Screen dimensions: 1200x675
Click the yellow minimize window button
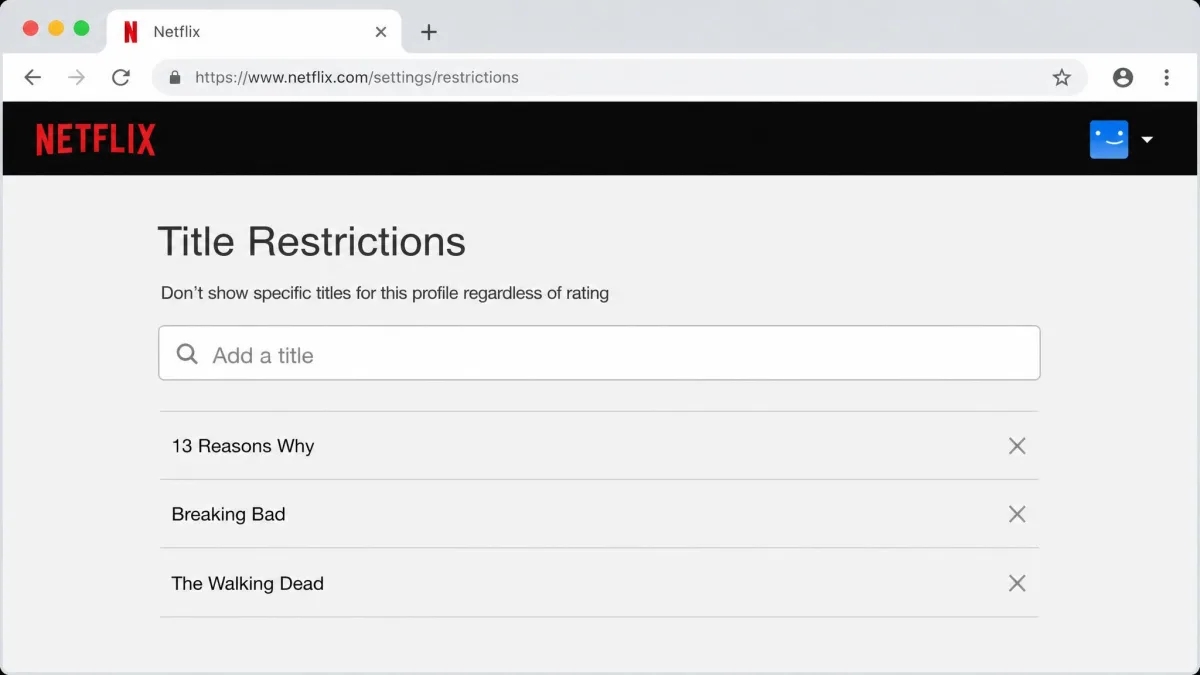56,28
